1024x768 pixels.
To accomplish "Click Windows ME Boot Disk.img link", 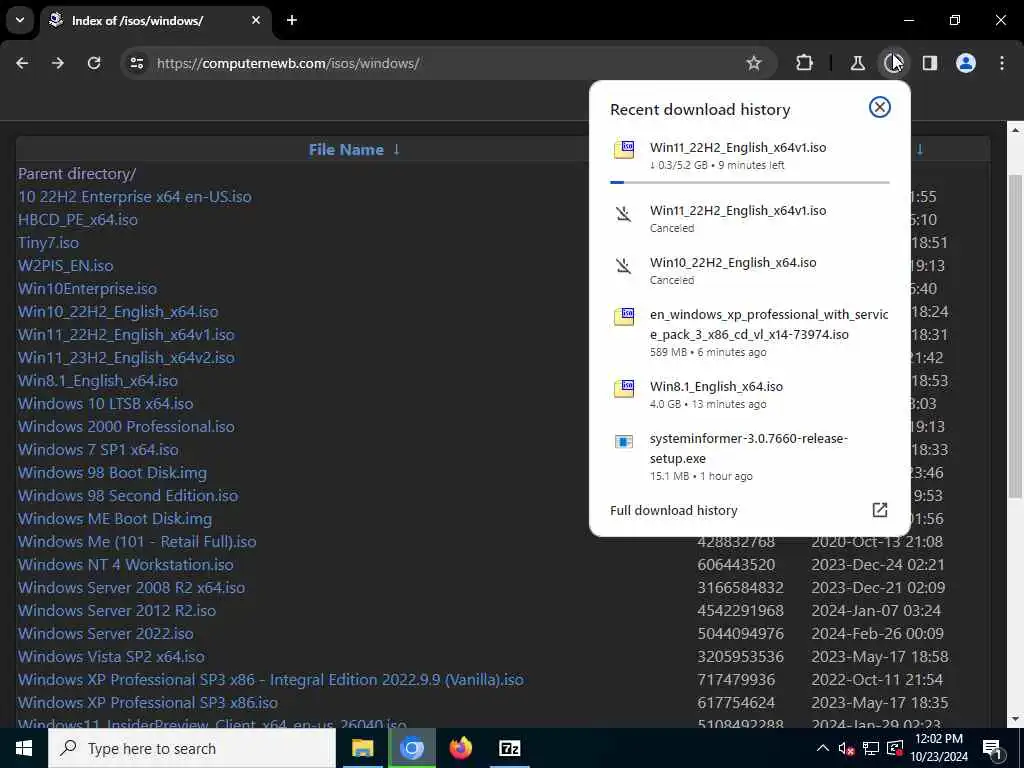I will [x=115, y=519].
